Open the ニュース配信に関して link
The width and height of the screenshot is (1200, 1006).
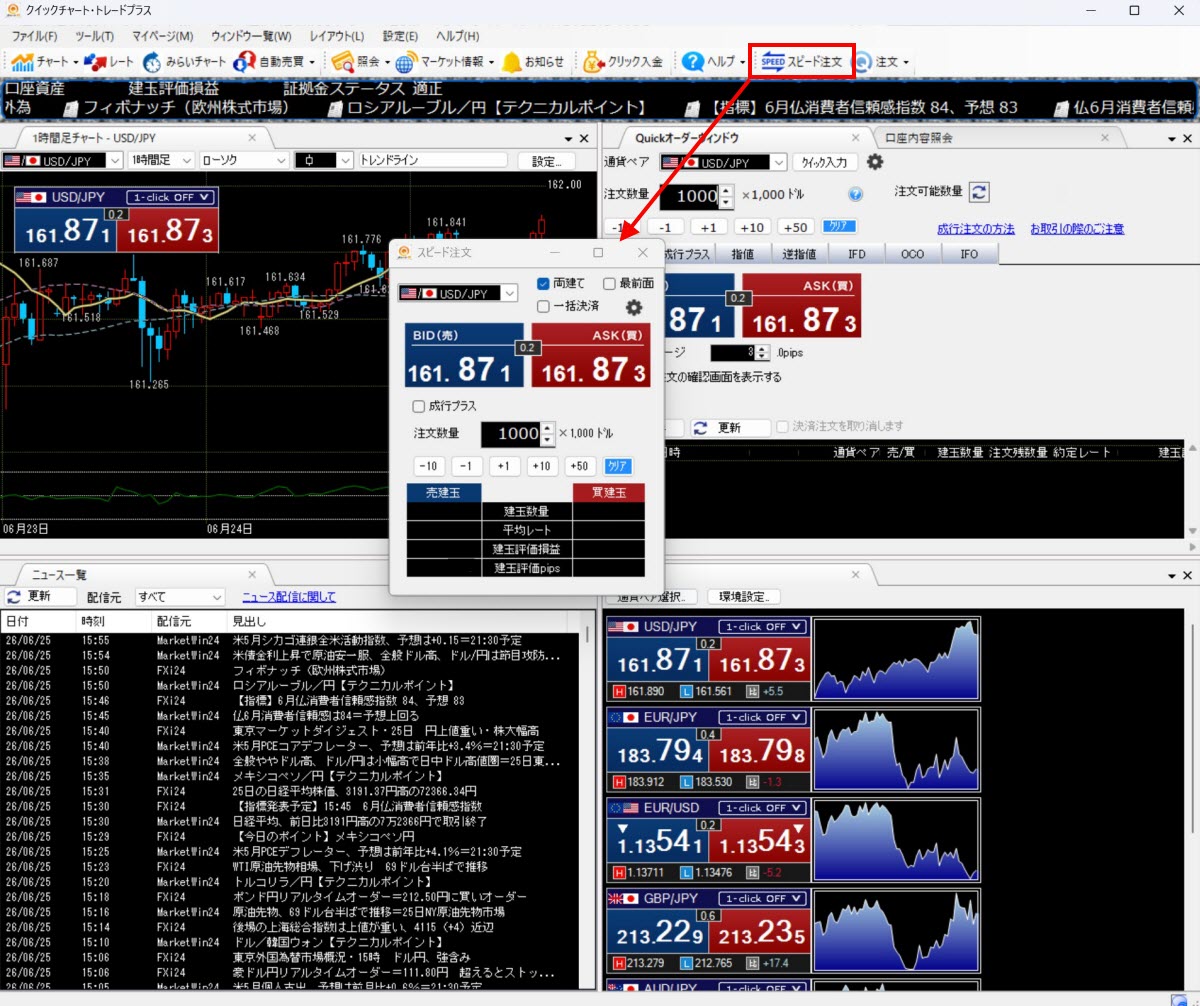289,597
